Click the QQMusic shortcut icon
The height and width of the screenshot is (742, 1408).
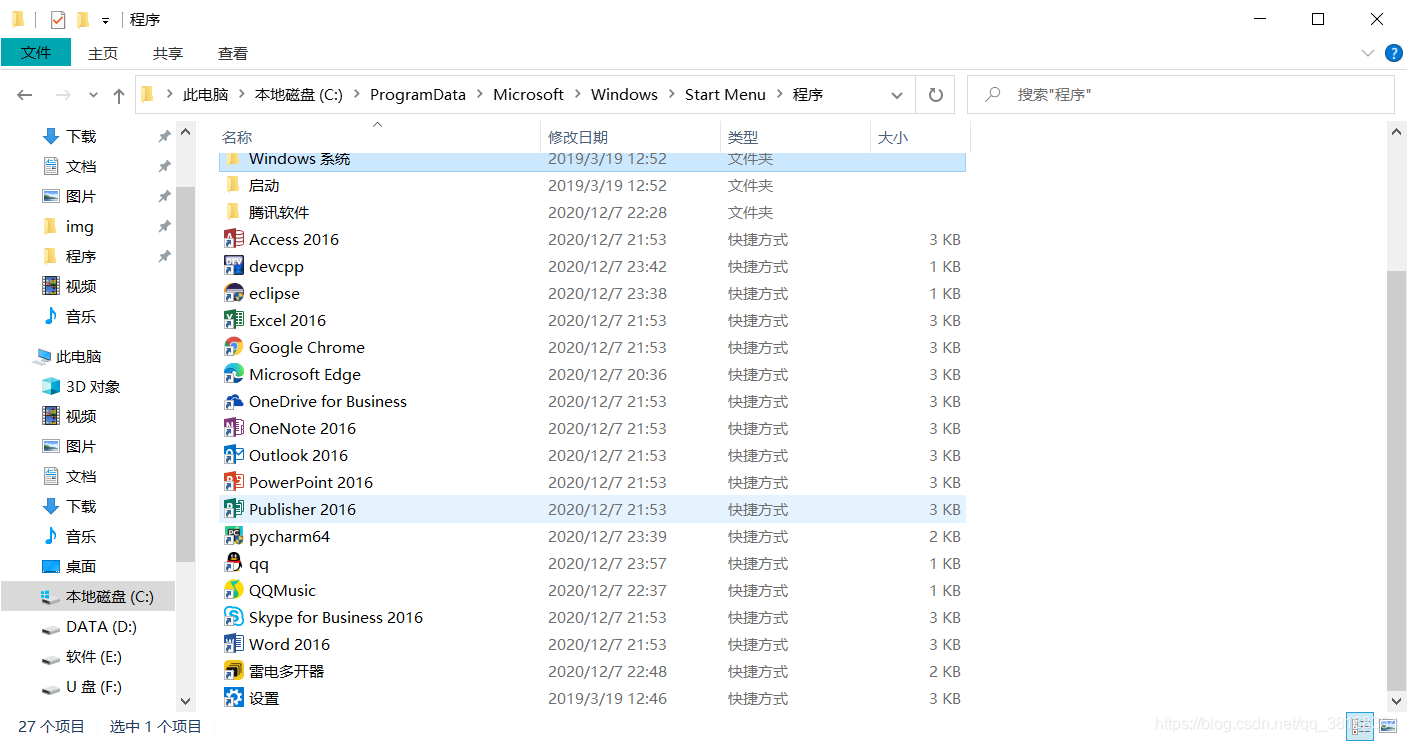tap(234, 590)
